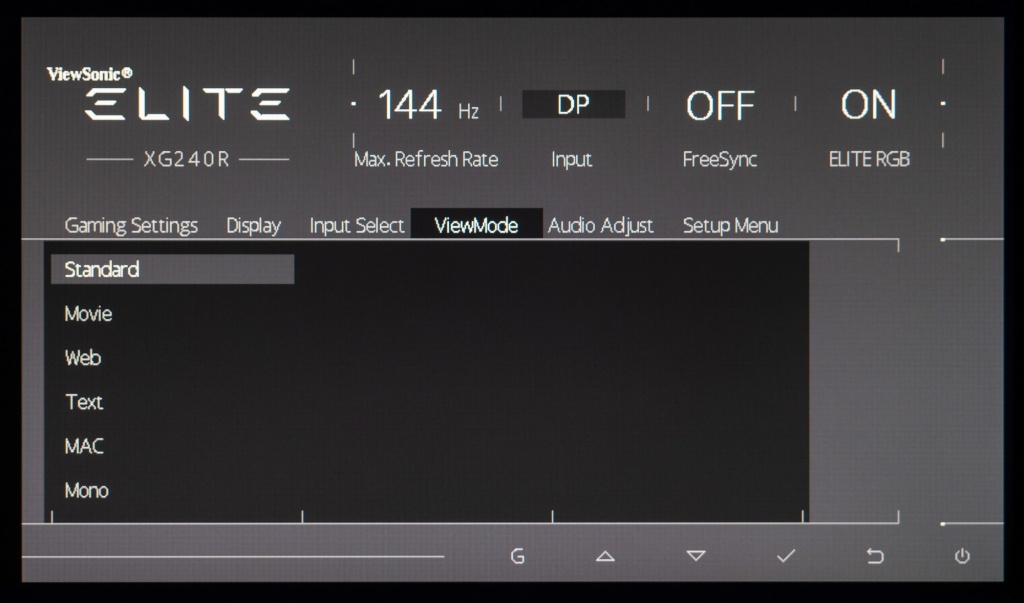Click the FreeSync OFF status
The width and height of the screenshot is (1024, 603).
[x=720, y=105]
